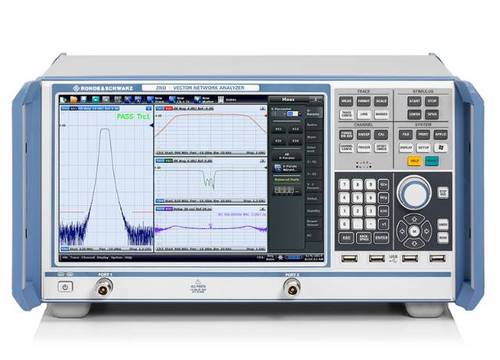Push the MARKER key
This screenshot has width=500, height=360.
pyautogui.click(x=381, y=115)
